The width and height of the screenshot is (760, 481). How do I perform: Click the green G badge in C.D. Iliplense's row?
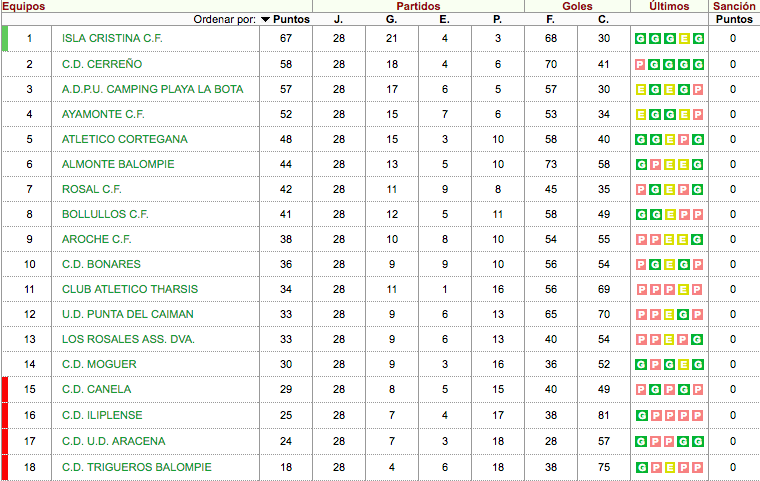(640, 414)
